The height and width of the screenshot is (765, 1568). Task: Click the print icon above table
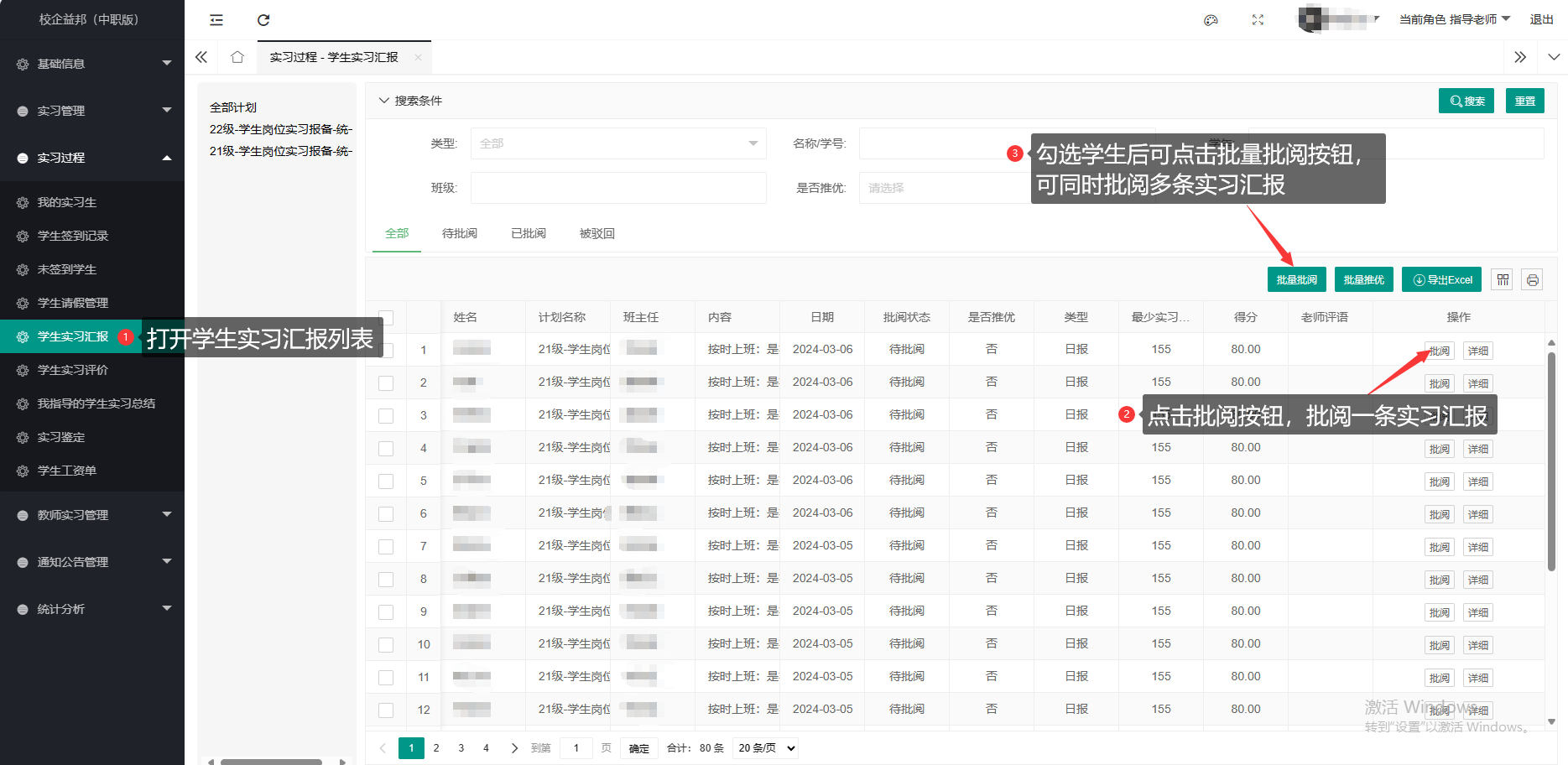[1532, 280]
